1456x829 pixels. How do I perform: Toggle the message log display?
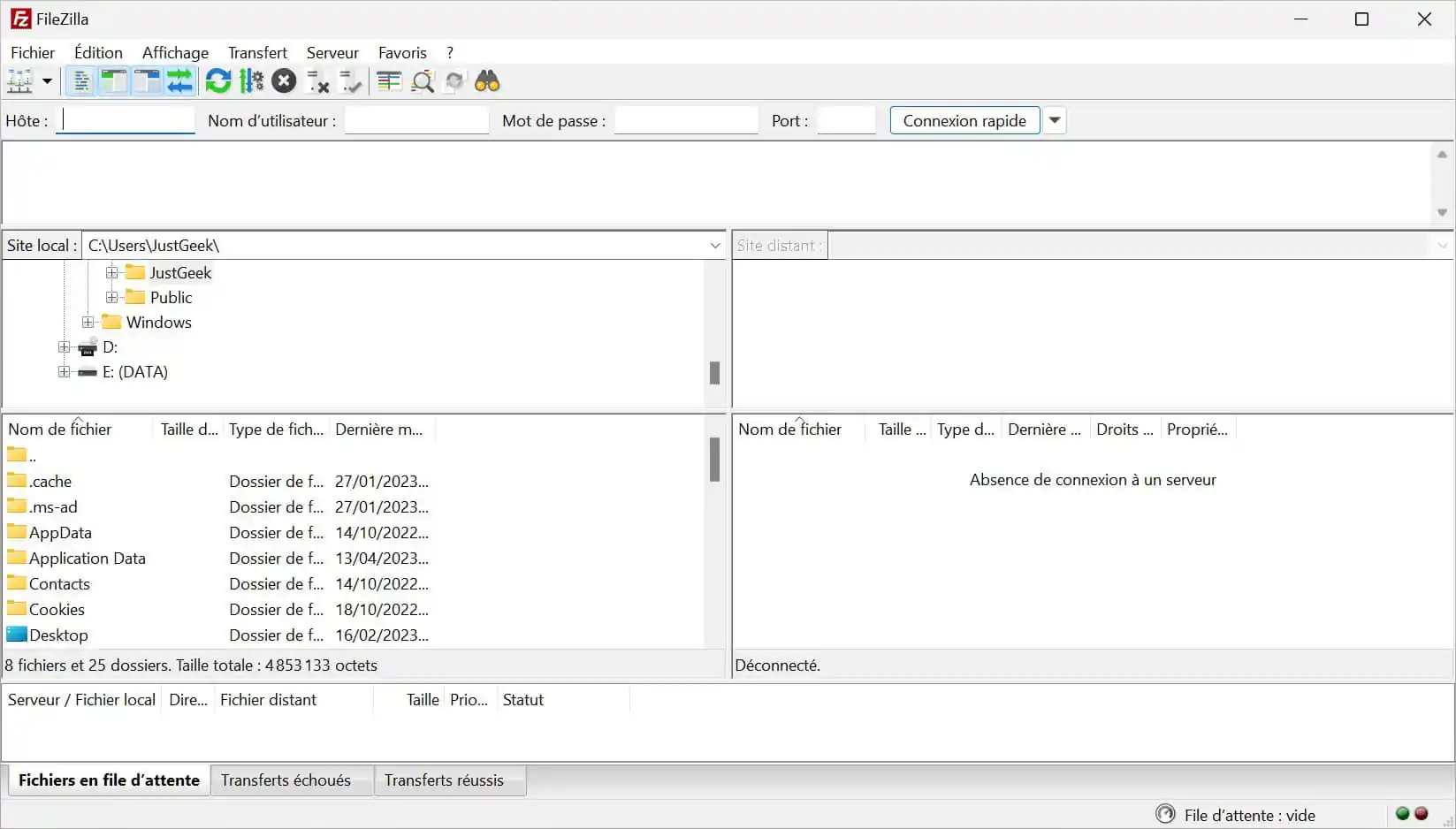81,82
